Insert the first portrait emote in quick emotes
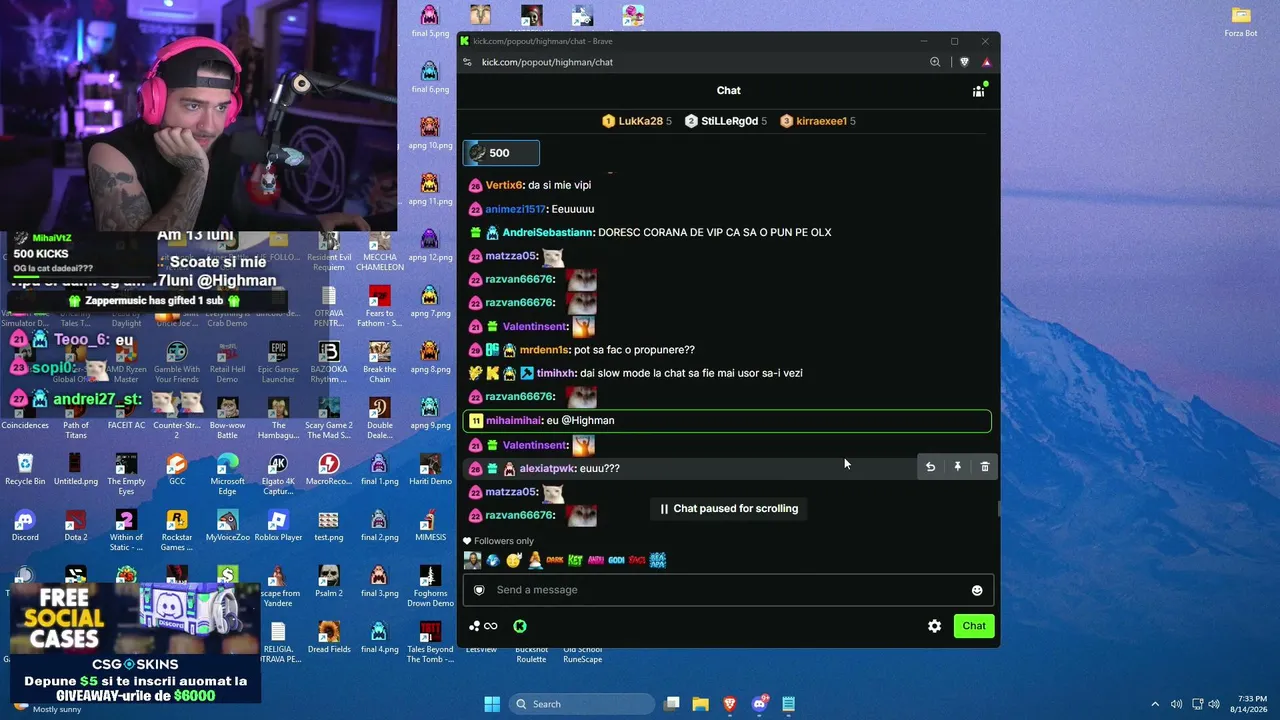This screenshot has height=720, width=1280. point(472,560)
